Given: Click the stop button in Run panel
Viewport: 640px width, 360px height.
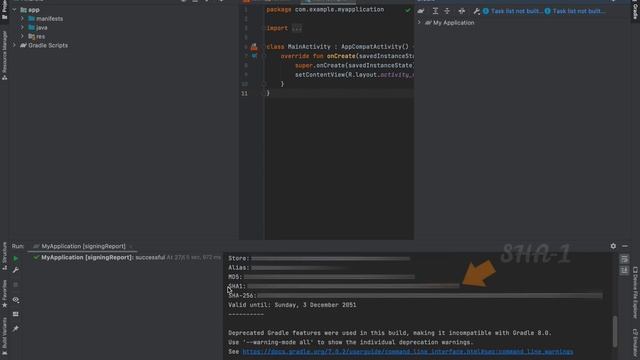Looking at the screenshot, I should [x=16, y=284].
